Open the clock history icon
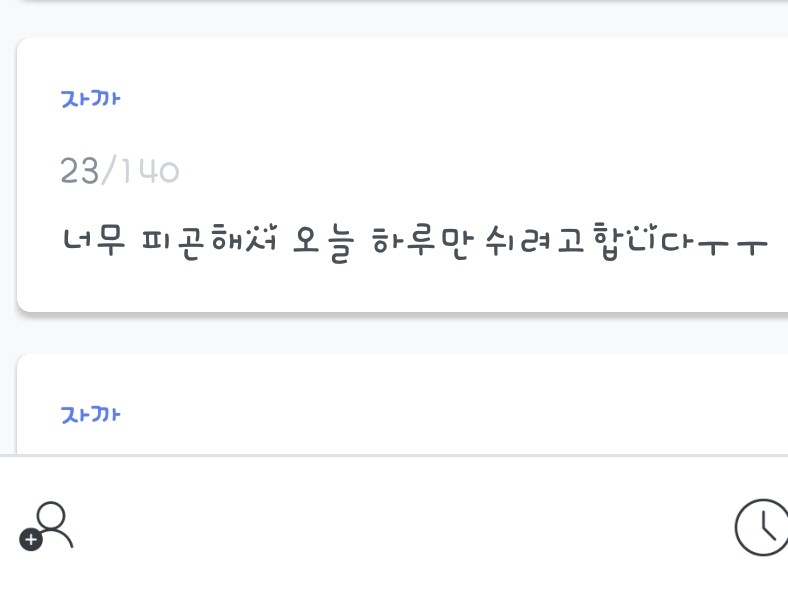Image resolution: width=788 pixels, height=591 pixels. [762, 527]
